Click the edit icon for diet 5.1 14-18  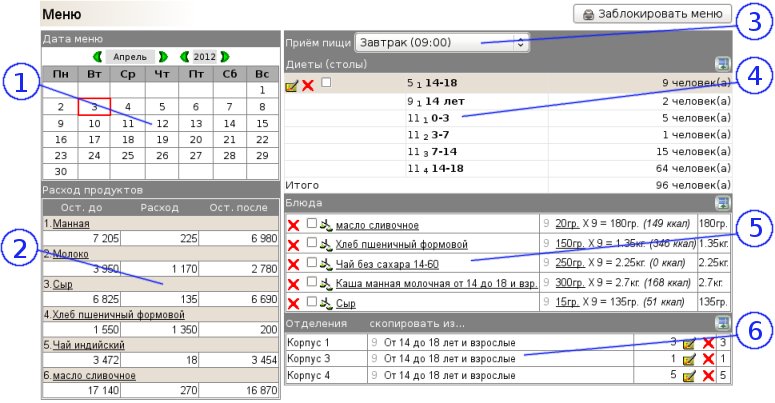click(x=292, y=86)
